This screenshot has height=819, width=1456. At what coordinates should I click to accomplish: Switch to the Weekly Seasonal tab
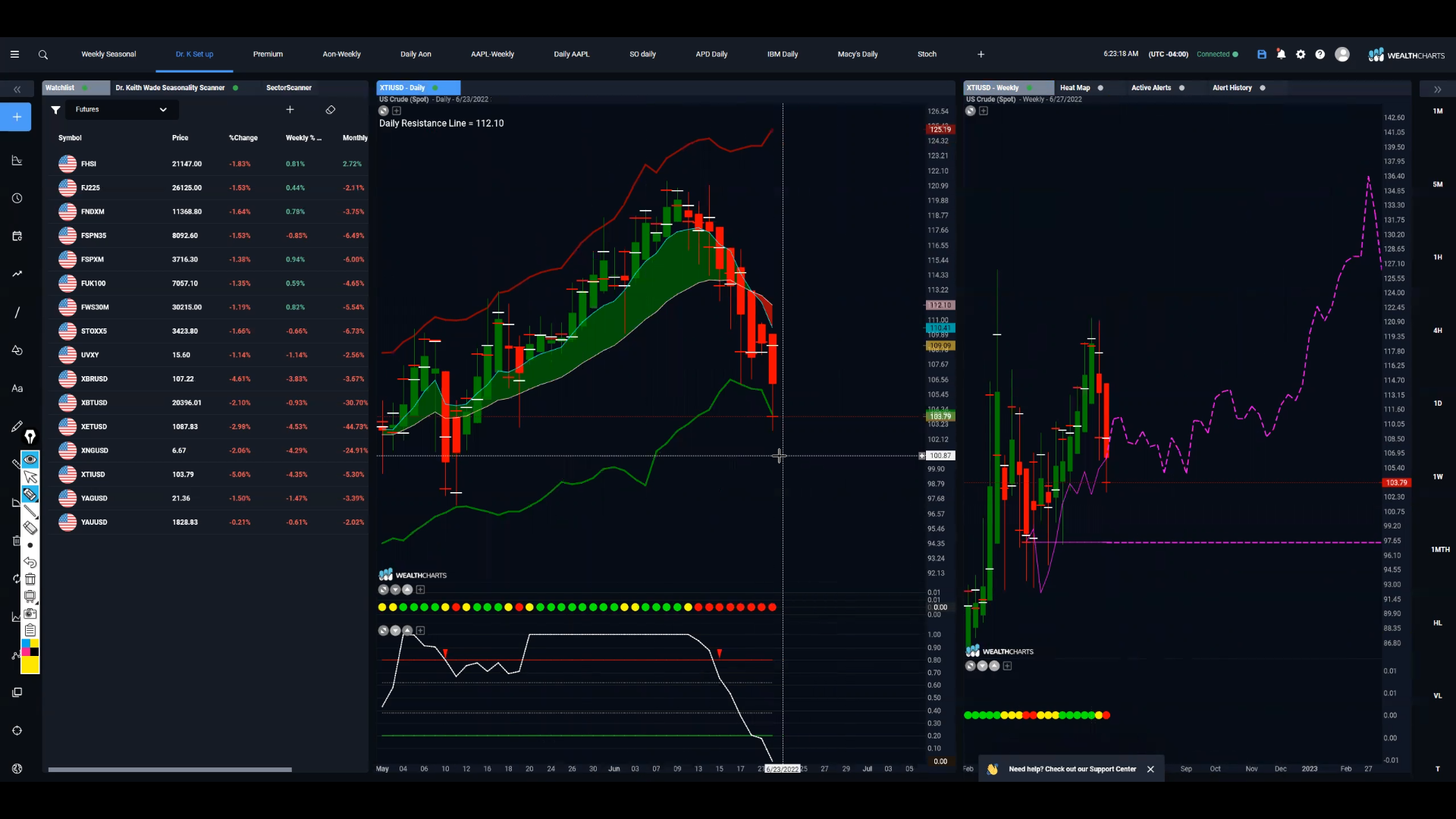pos(108,55)
